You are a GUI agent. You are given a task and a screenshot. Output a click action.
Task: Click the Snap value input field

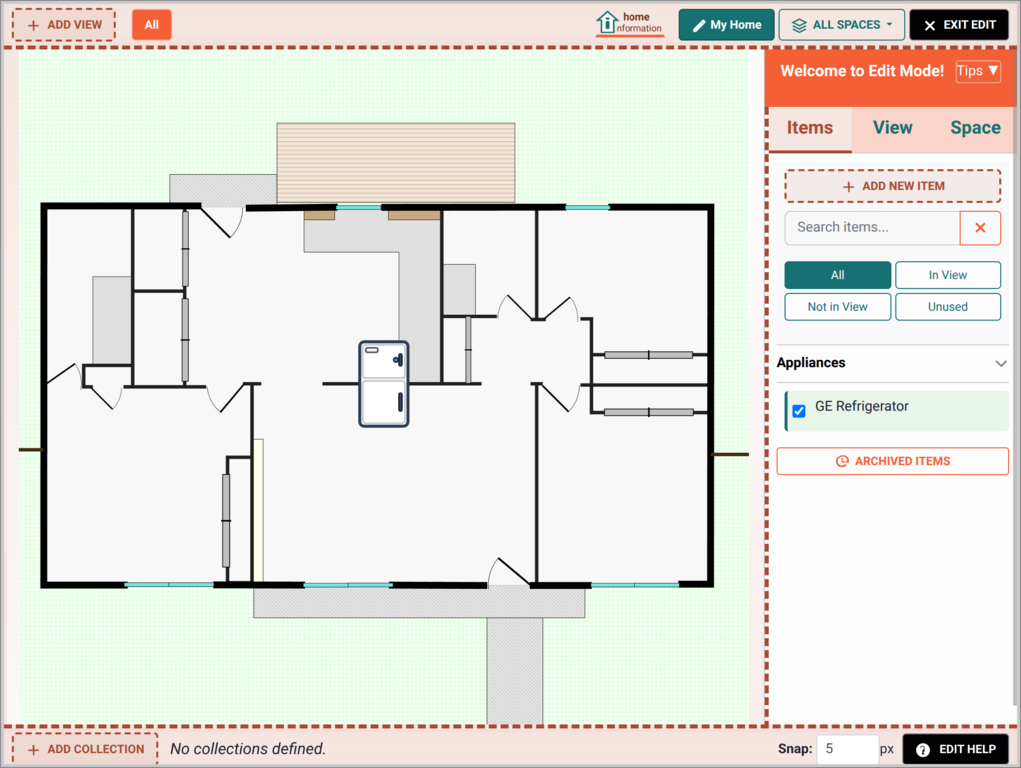(847, 749)
